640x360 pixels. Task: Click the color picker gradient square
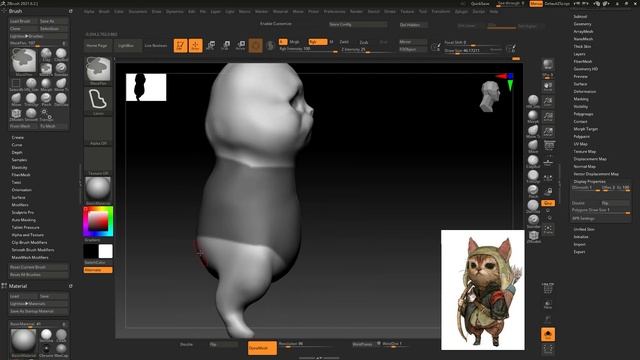(x=98, y=221)
